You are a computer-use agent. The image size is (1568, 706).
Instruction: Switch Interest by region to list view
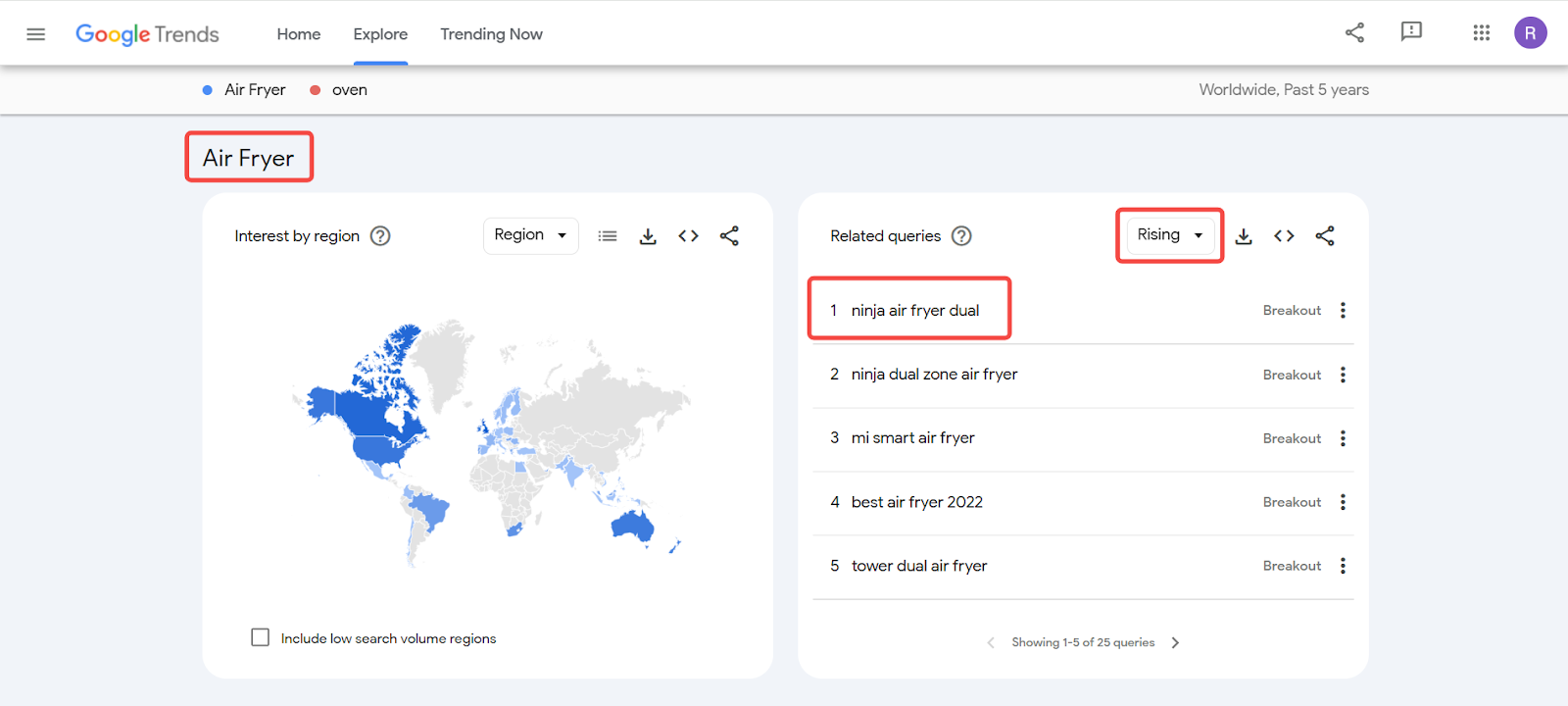[608, 236]
